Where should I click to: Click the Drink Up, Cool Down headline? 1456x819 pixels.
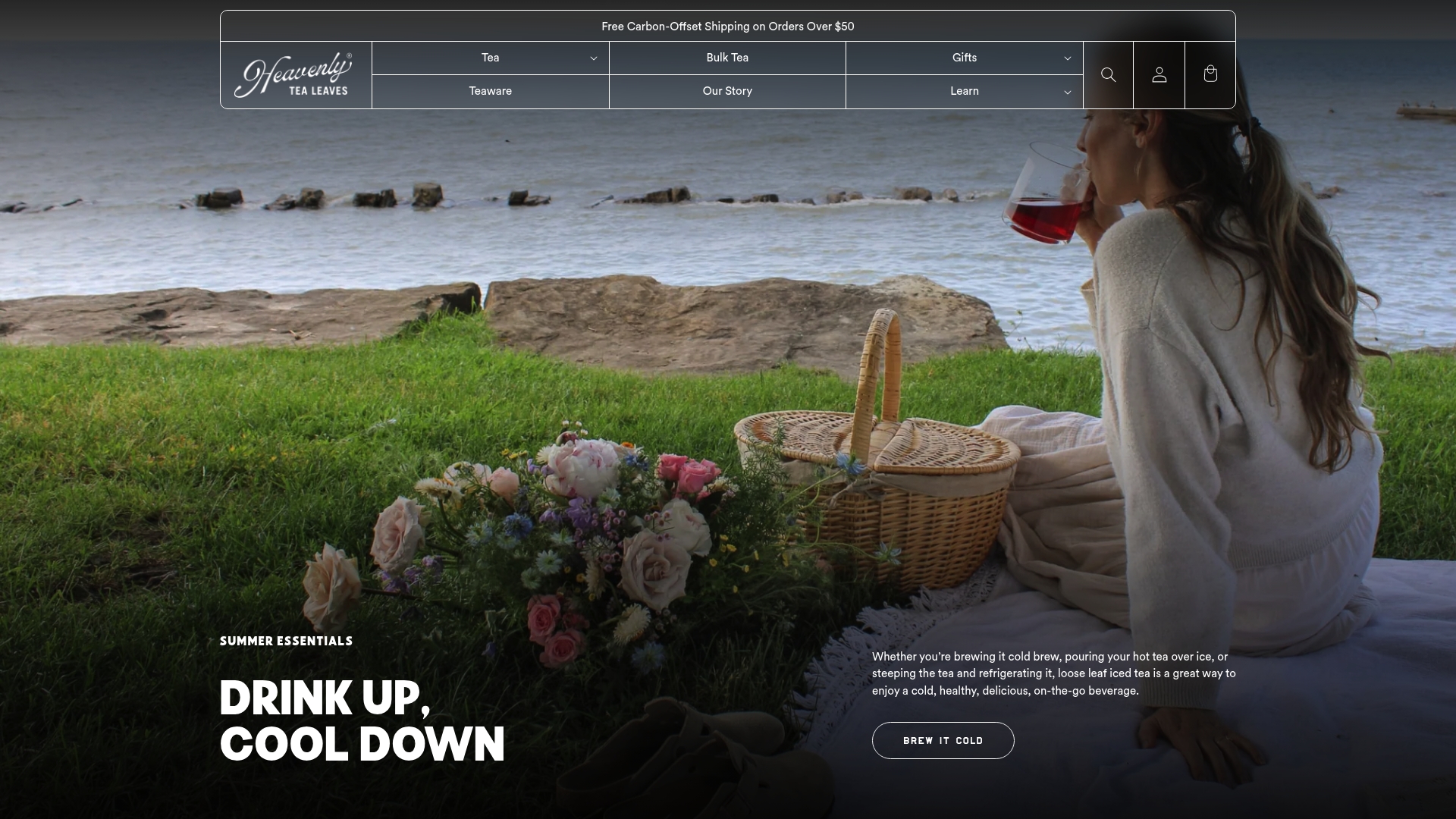[x=362, y=720]
